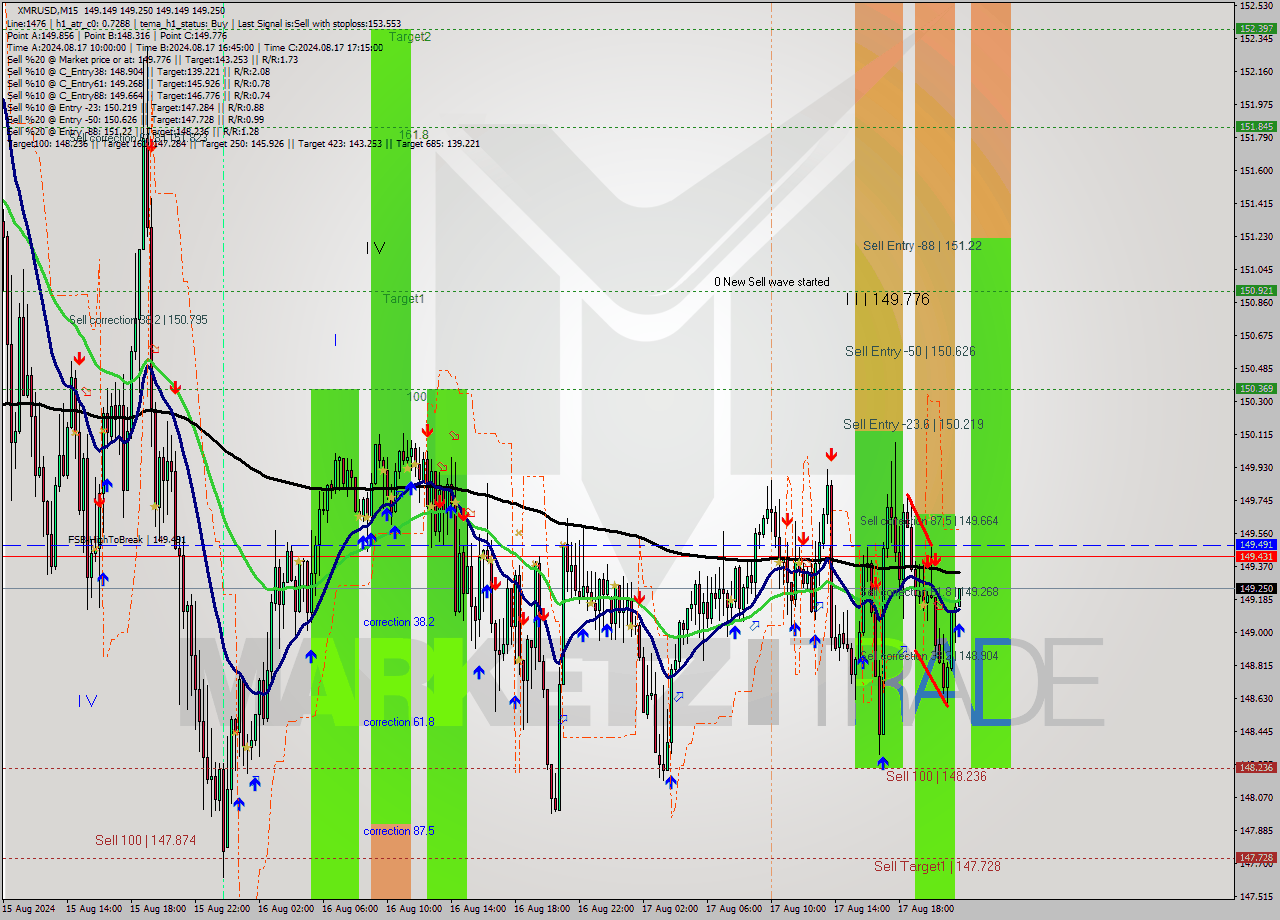
Task: Click the '15 Aug 14:00' time label
Action: (94, 909)
